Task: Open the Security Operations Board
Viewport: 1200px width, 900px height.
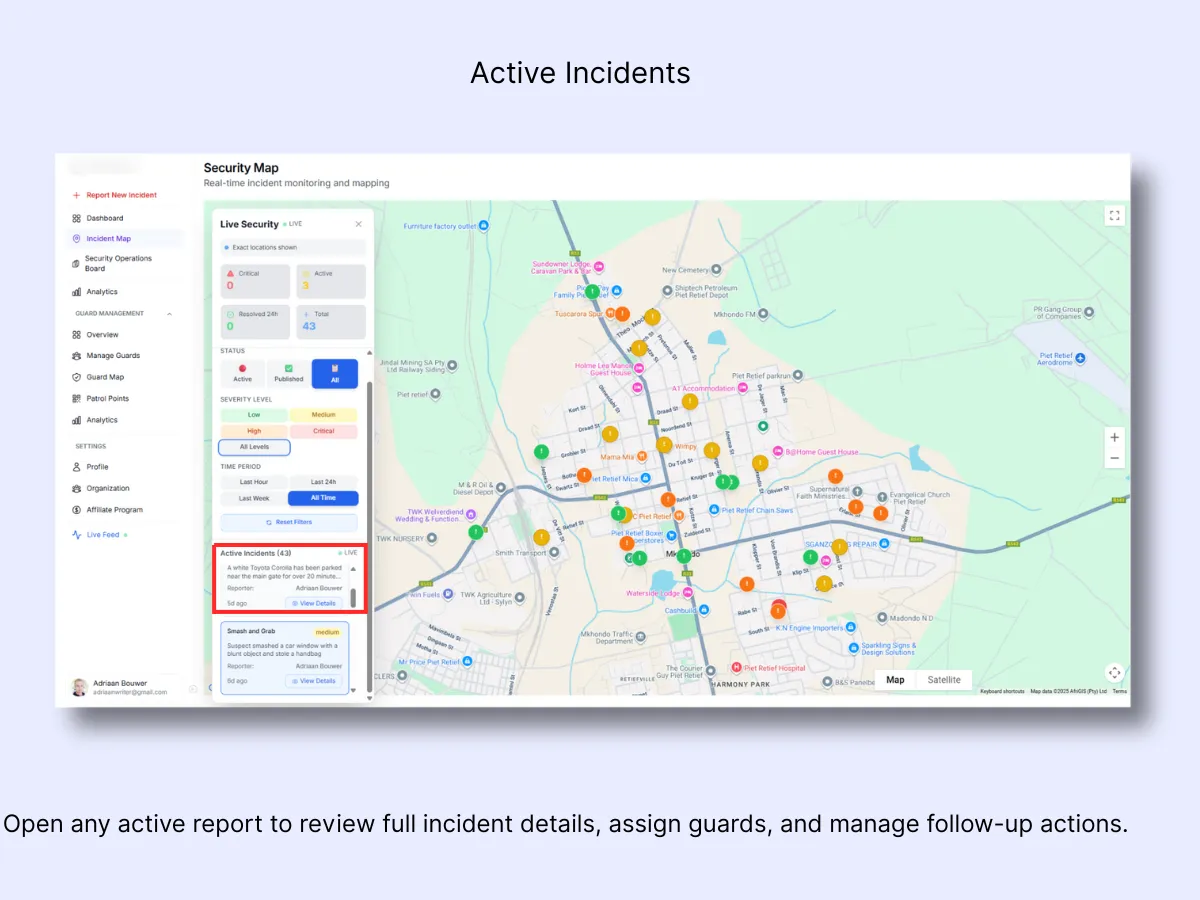Action: click(x=120, y=263)
